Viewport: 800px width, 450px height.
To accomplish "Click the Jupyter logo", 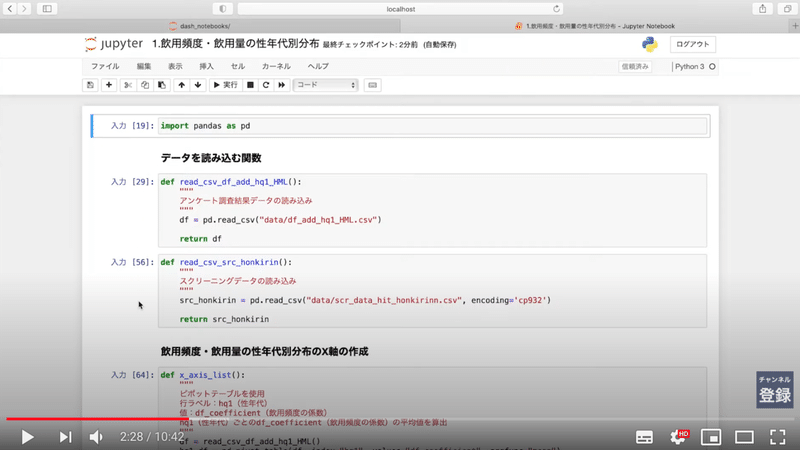I will pyautogui.click(x=114, y=44).
